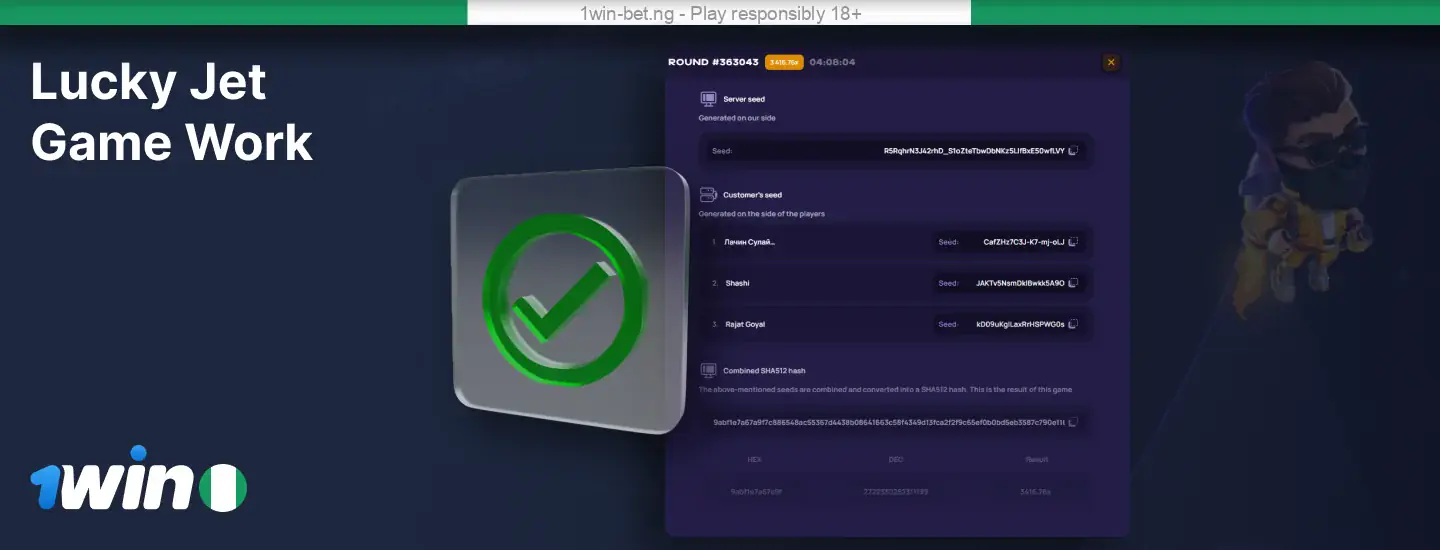Click the Result value in the table
Image resolution: width=1440 pixels, height=550 pixels.
(1037, 491)
